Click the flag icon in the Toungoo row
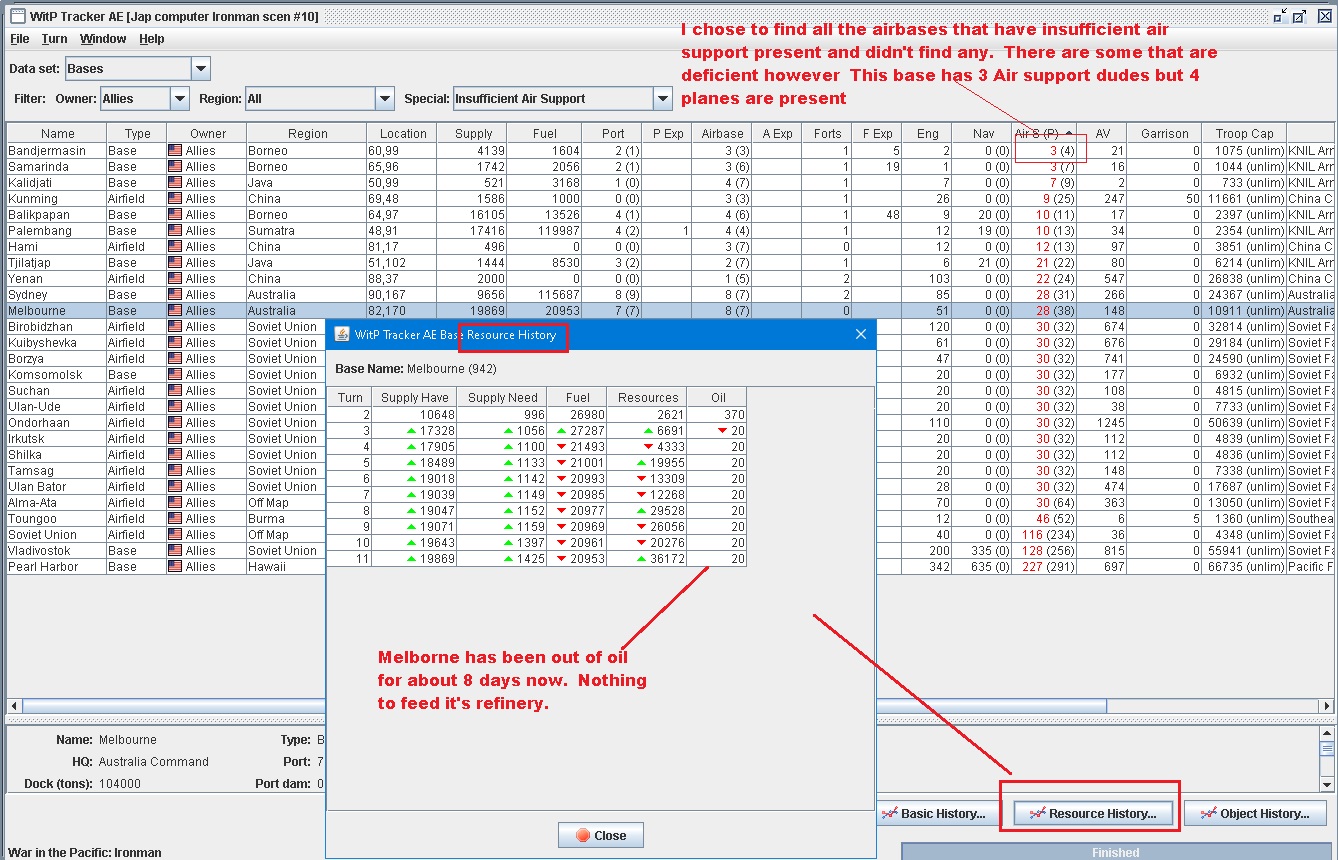The width and height of the screenshot is (1338, 860). tap(175, 519)
